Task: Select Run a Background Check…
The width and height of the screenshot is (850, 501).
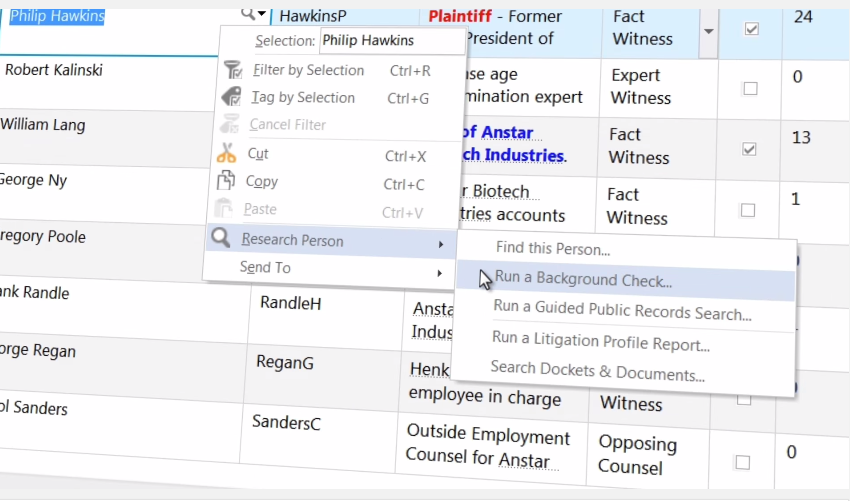Action: click(583, 279)
